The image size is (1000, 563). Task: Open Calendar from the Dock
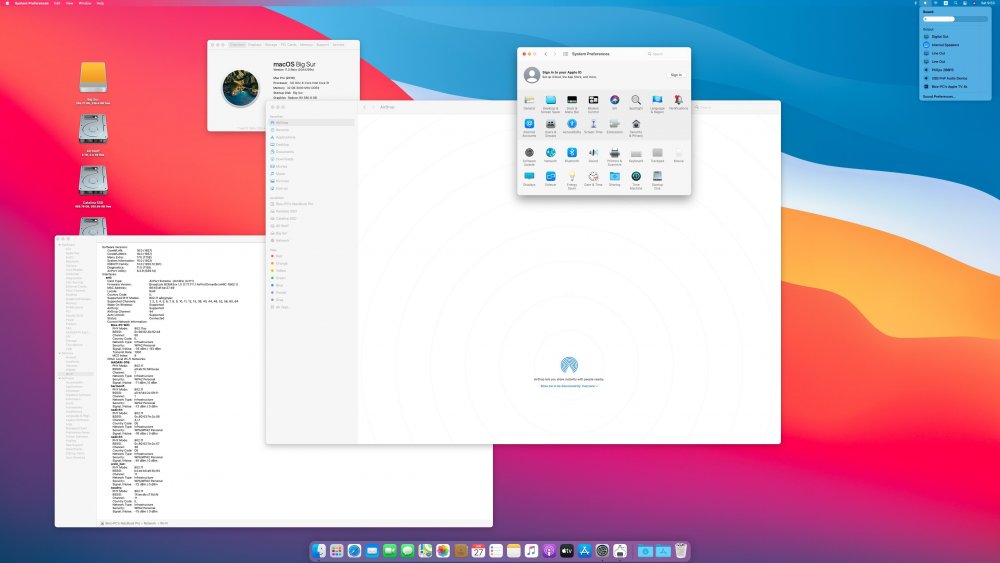pyautogui.click(x=478, y=551)
